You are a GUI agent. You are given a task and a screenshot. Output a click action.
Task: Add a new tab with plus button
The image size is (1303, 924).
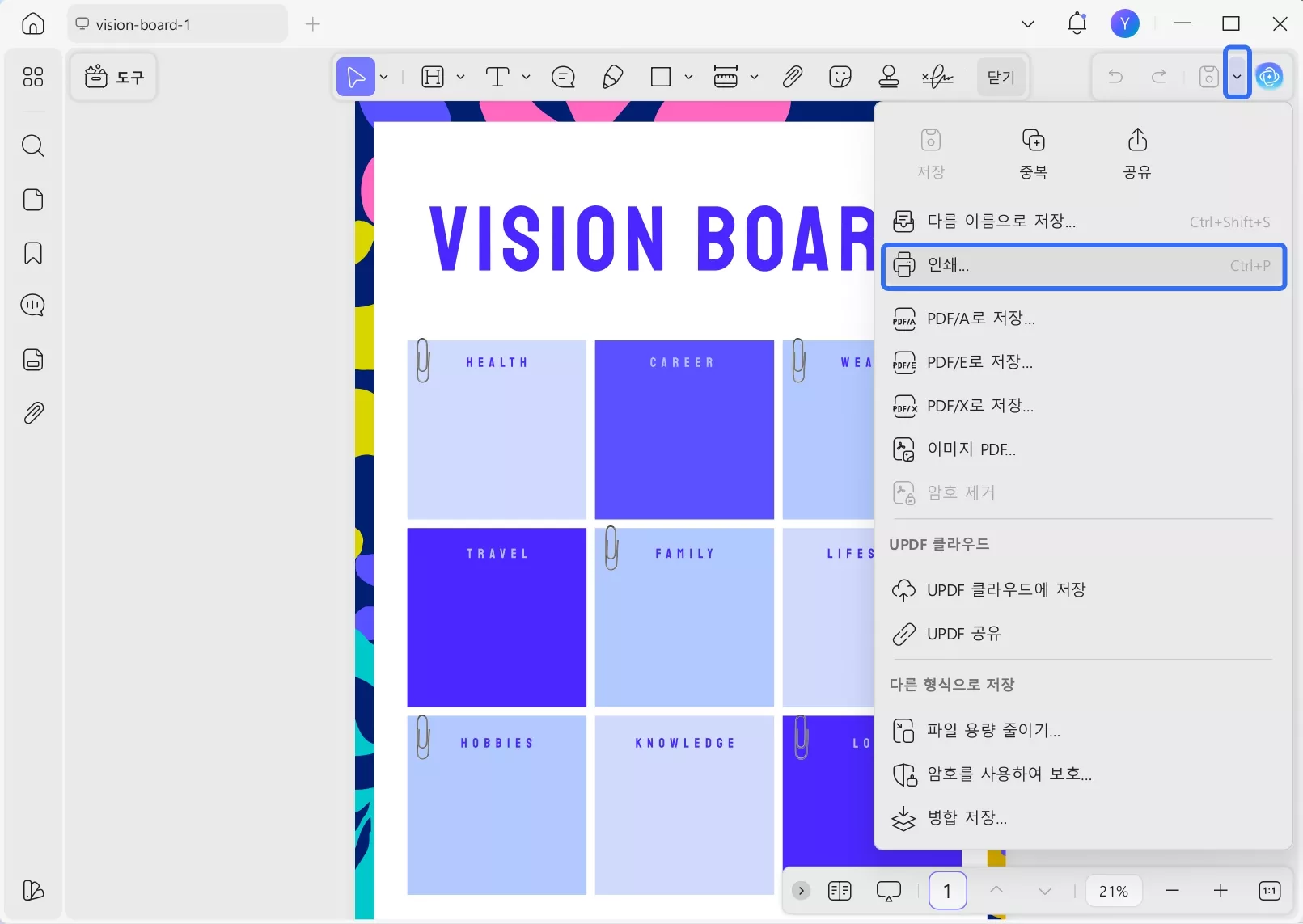point(313,24)
